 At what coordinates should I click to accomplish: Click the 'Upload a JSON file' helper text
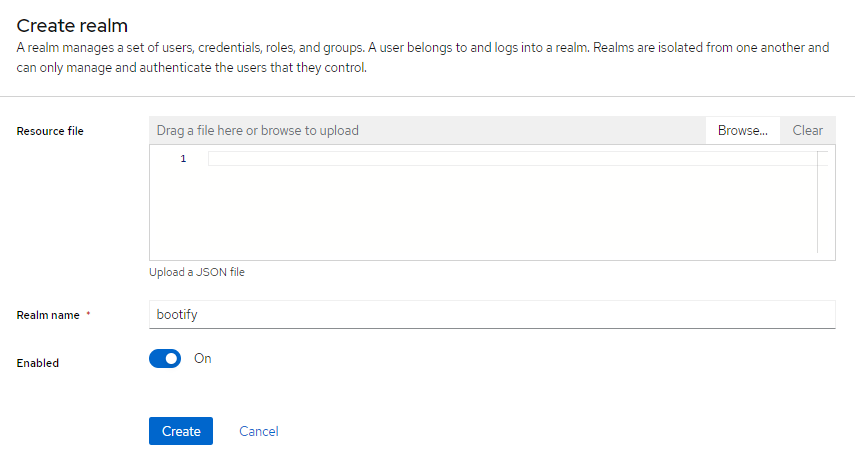(x=197, y=272)
